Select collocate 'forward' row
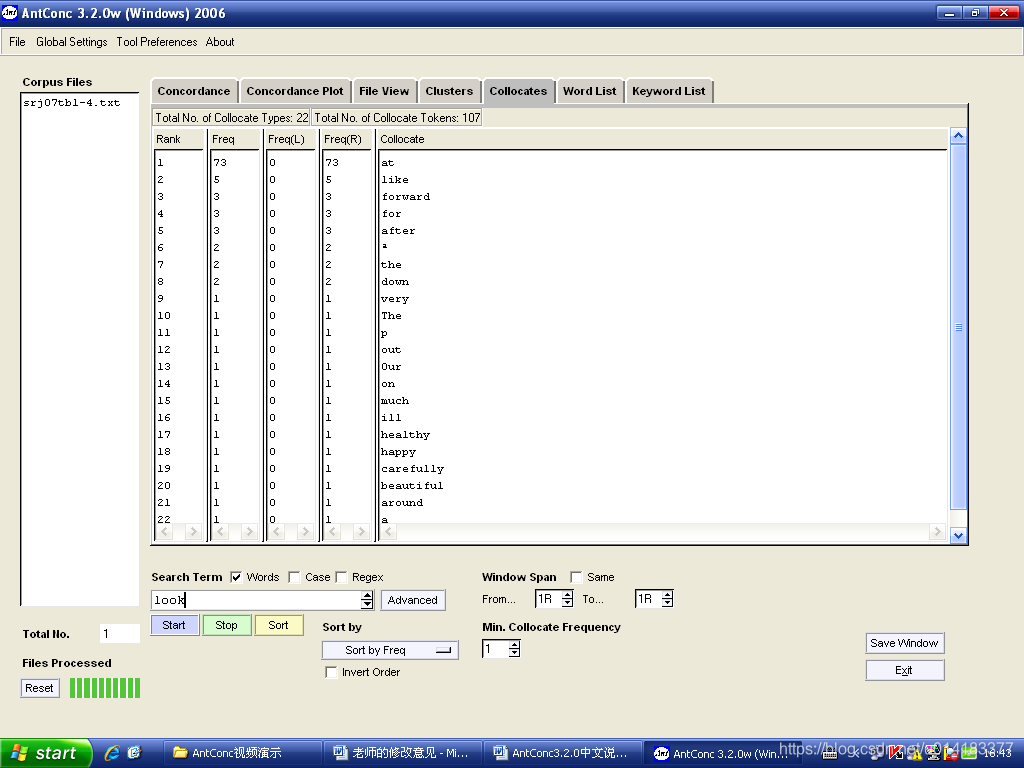1024x768 pixels. [x=406, y=197]
